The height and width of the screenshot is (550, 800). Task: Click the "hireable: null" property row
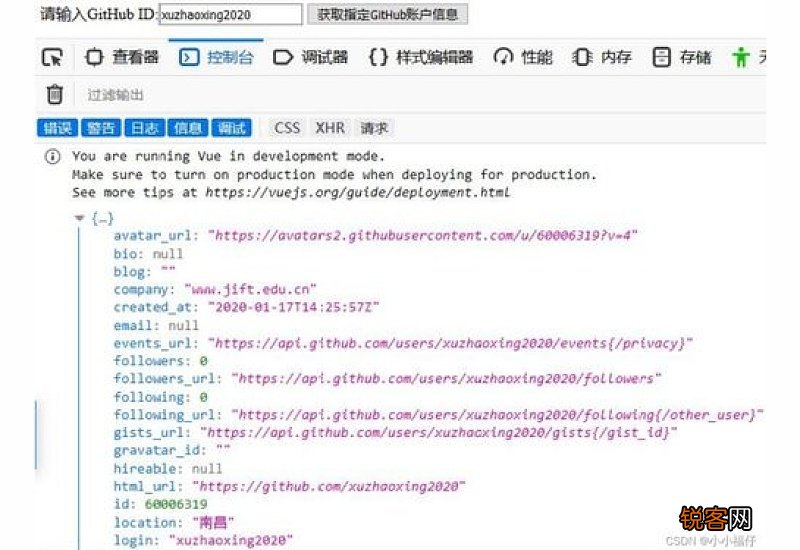point(168,468)
